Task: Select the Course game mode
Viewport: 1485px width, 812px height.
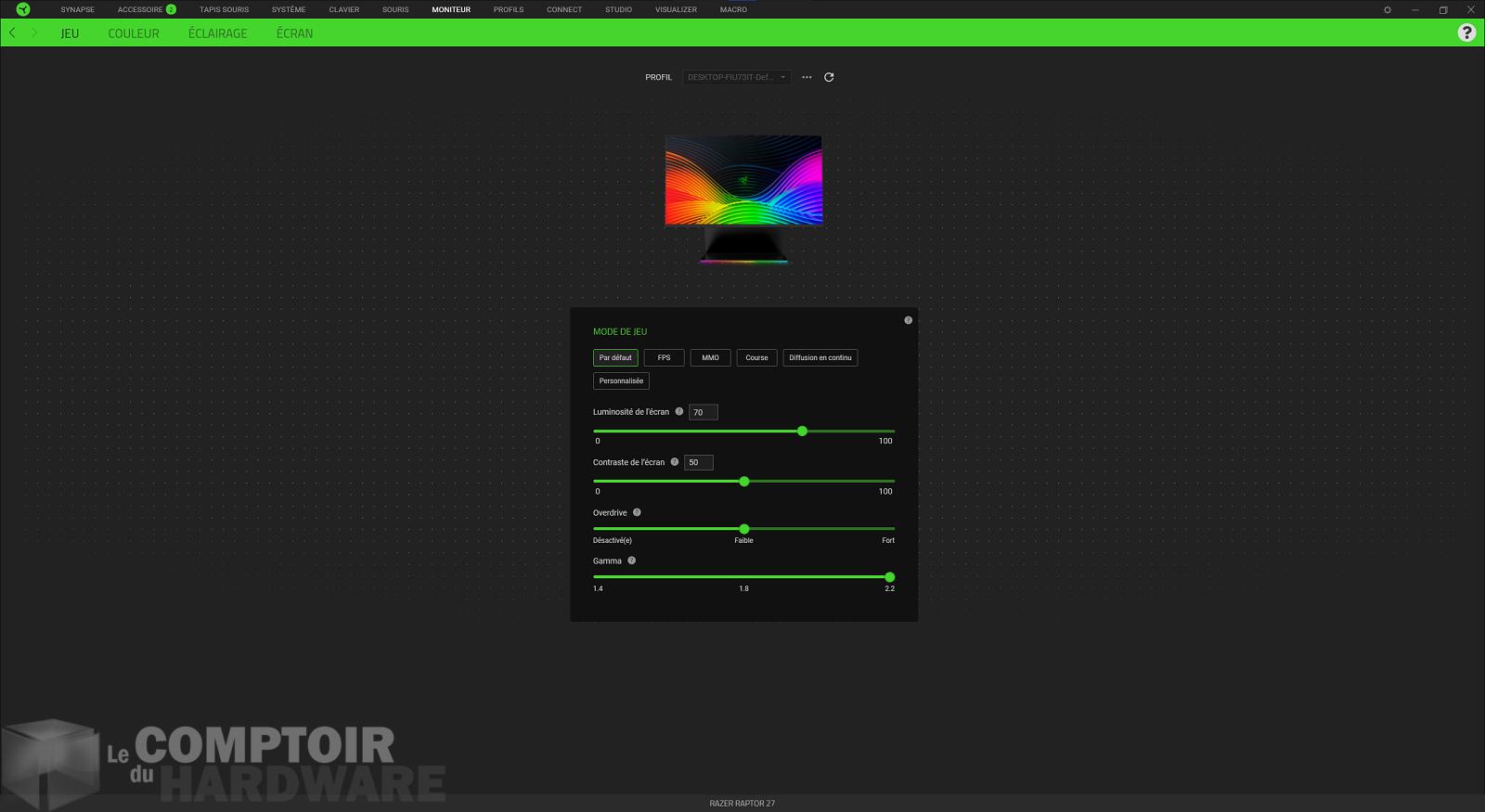Action: coord(756,357)
